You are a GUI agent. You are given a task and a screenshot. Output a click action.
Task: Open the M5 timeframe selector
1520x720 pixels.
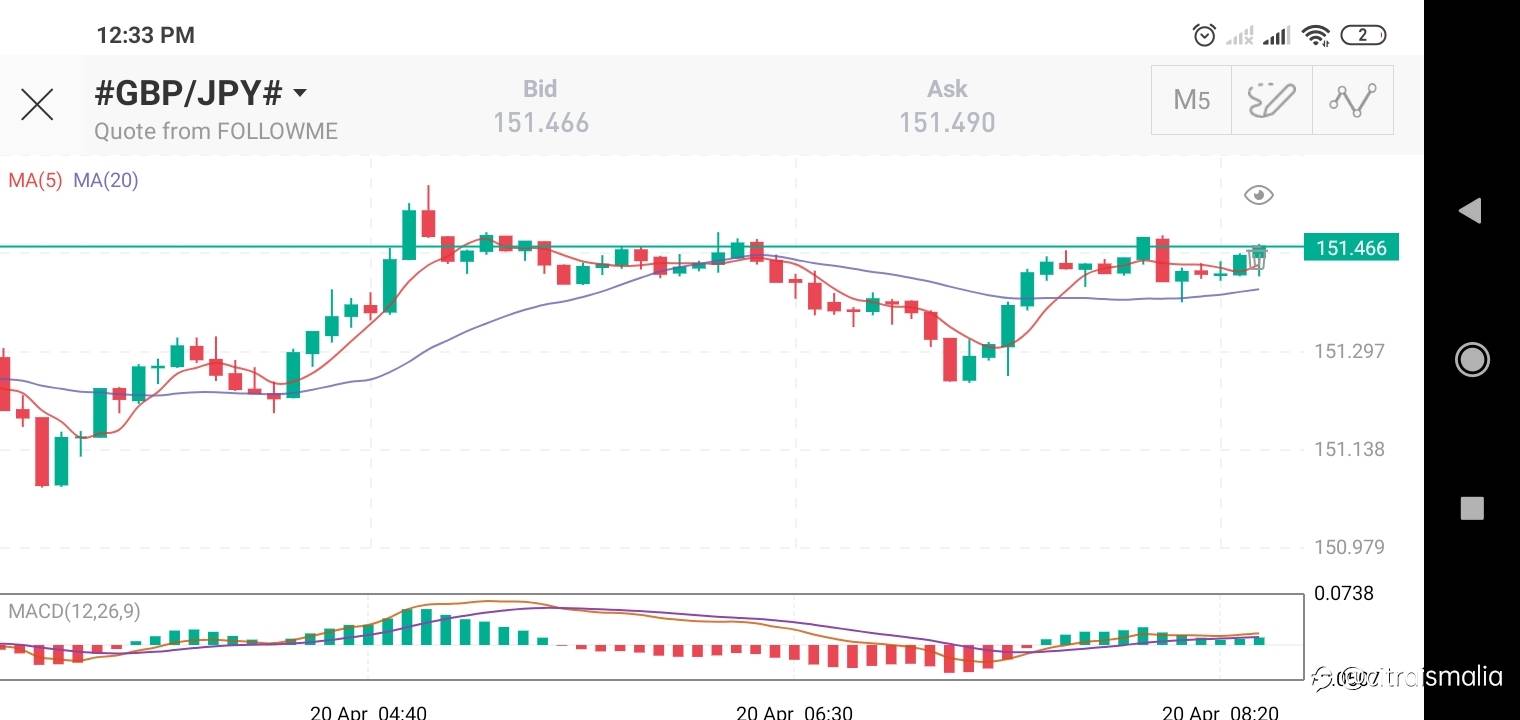coord(1191,100)
